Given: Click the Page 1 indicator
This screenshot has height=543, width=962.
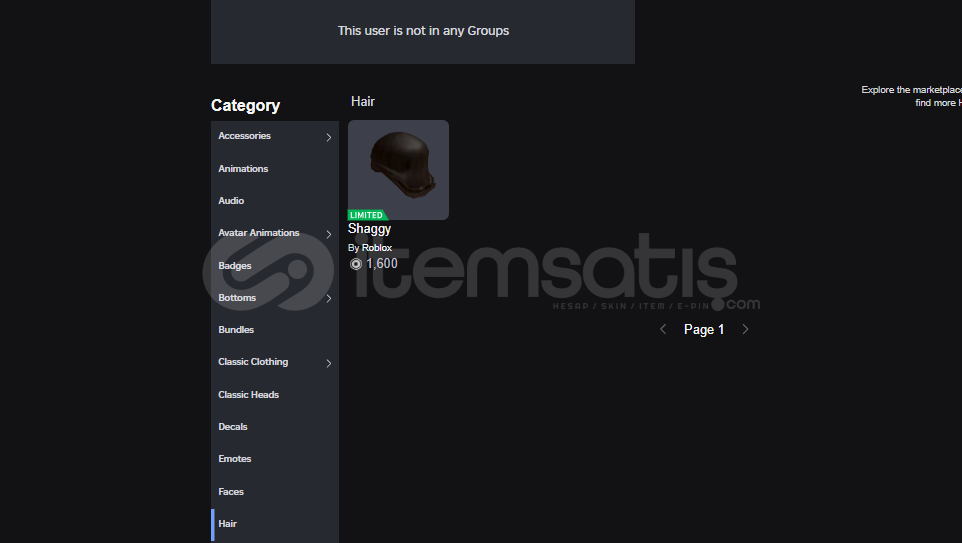Looking at the screenshot, I should coord(704,329).
